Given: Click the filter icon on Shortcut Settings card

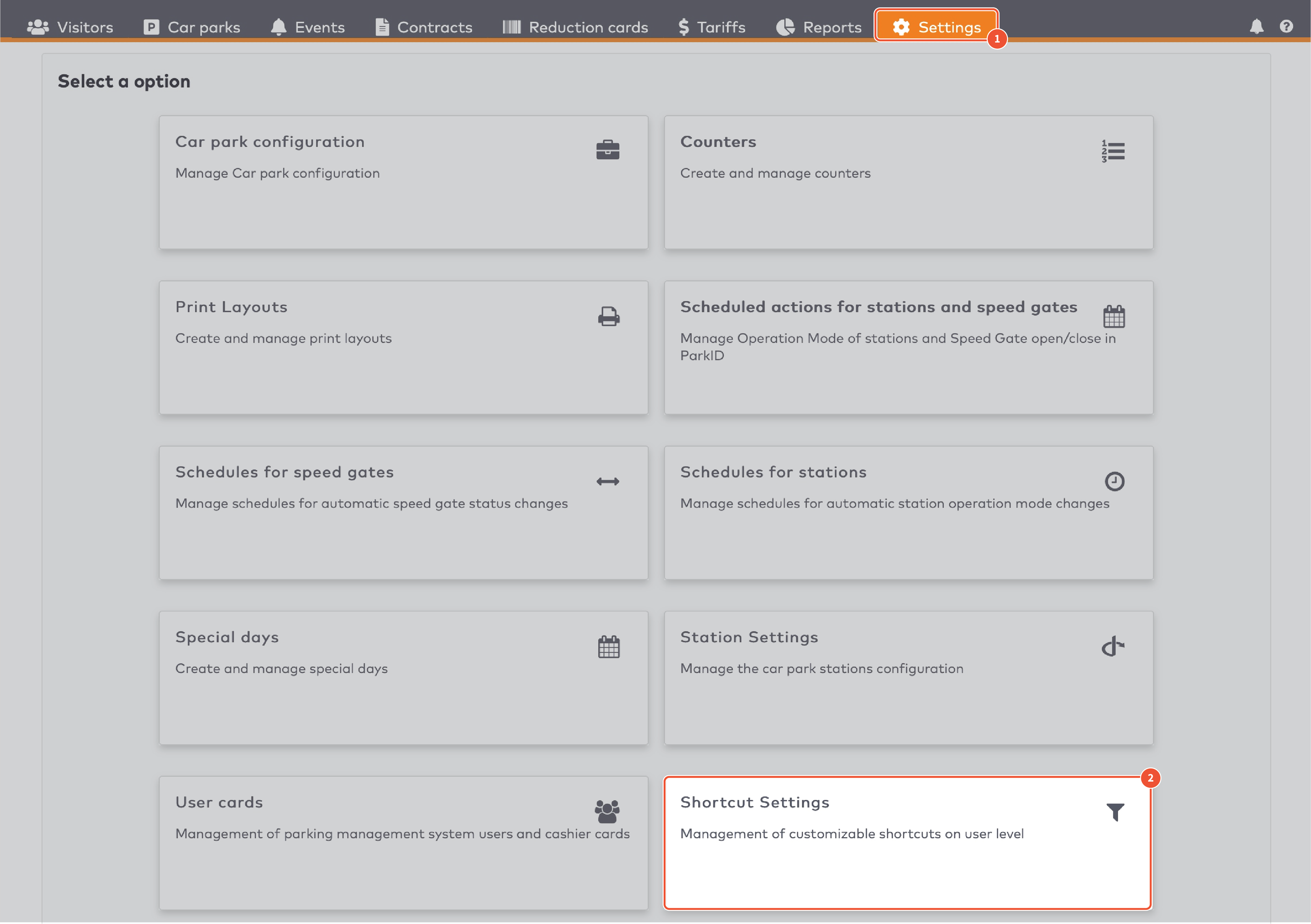Looking at the screenshot, I should click(x=1115, y=811).
